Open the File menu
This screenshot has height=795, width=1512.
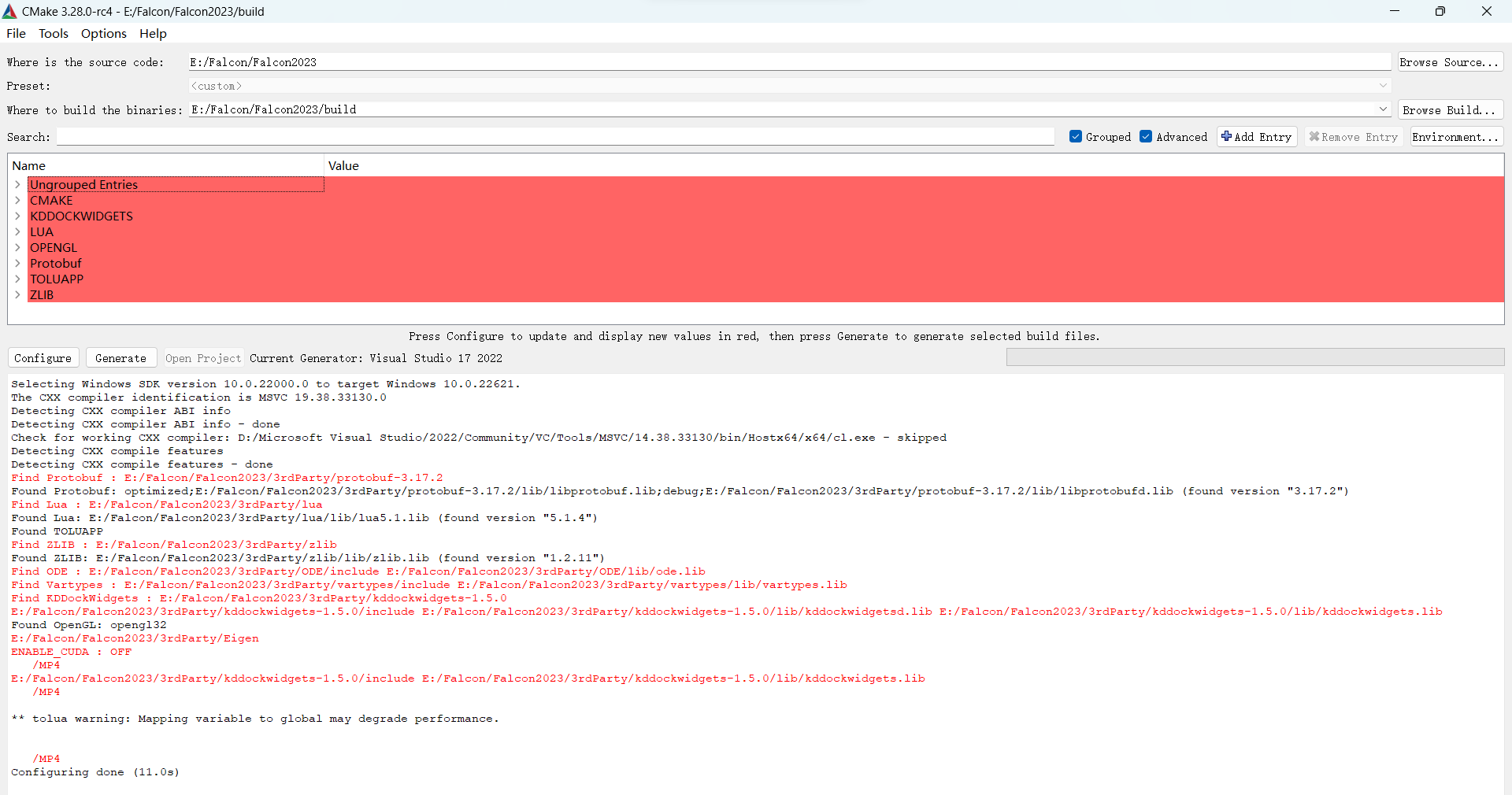tap(16, 34)
